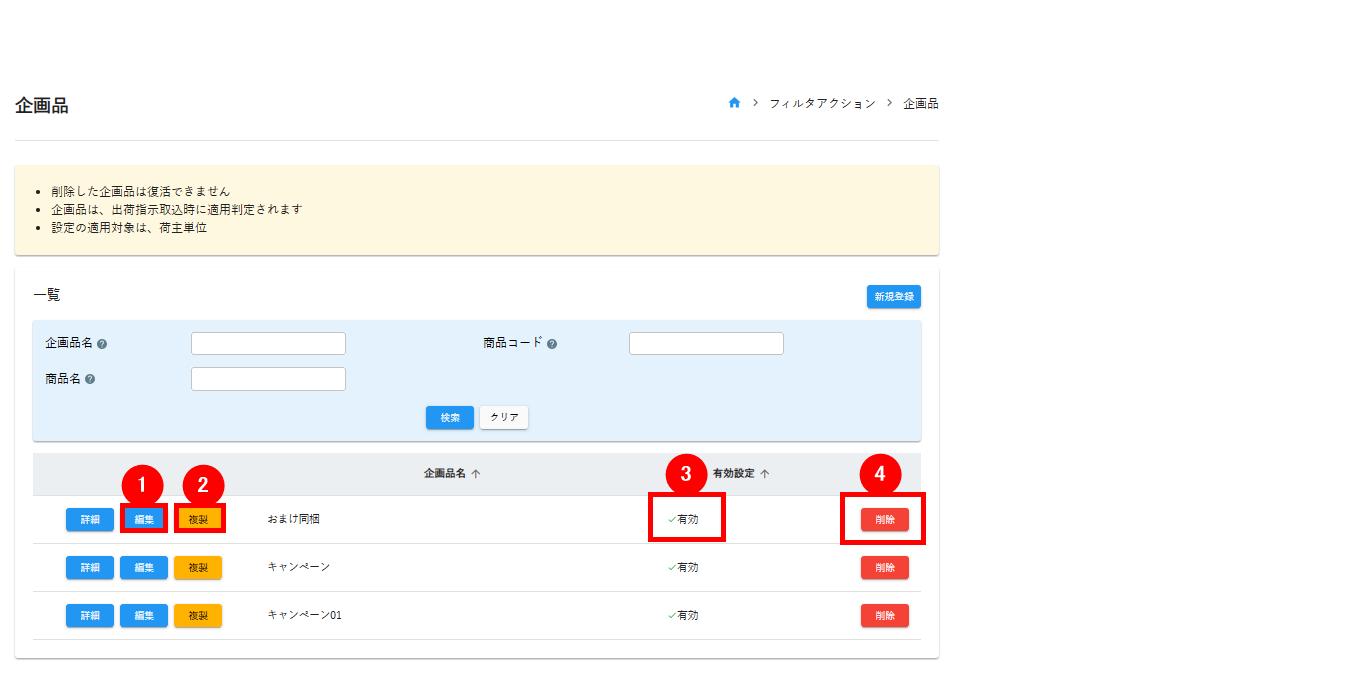Edit the キャンペーン01 row

(x=144, y=616)
